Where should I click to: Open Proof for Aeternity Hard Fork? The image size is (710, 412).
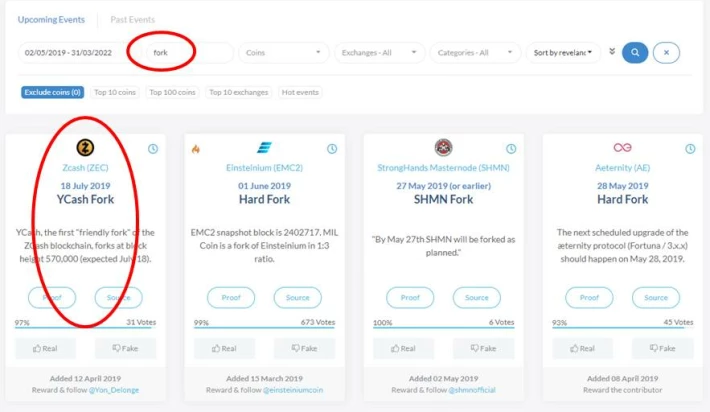click(x=589, y=297)
